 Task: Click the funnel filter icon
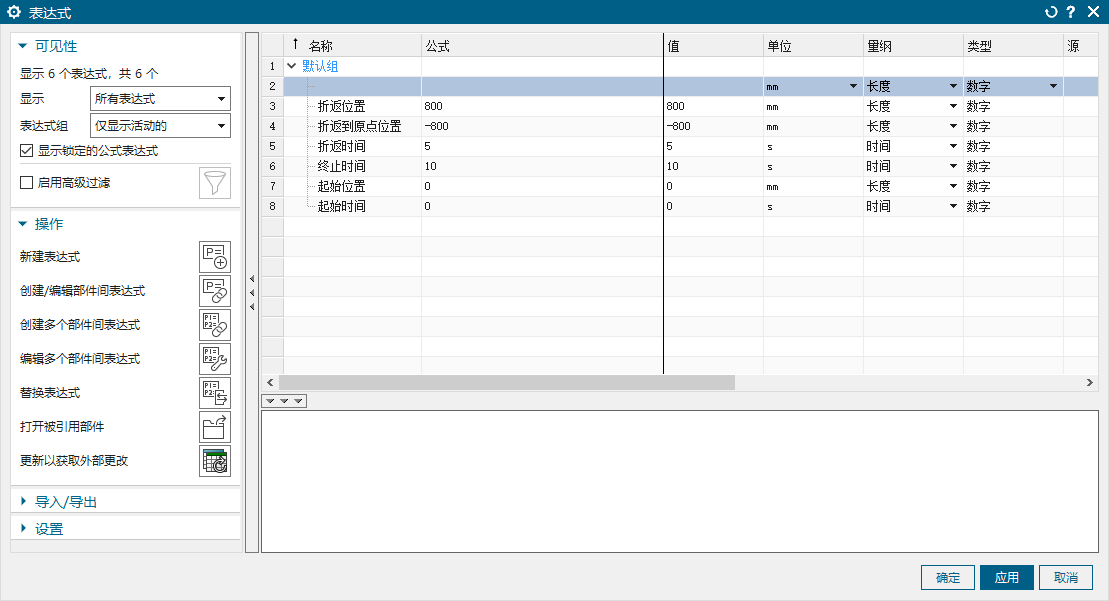214,183
